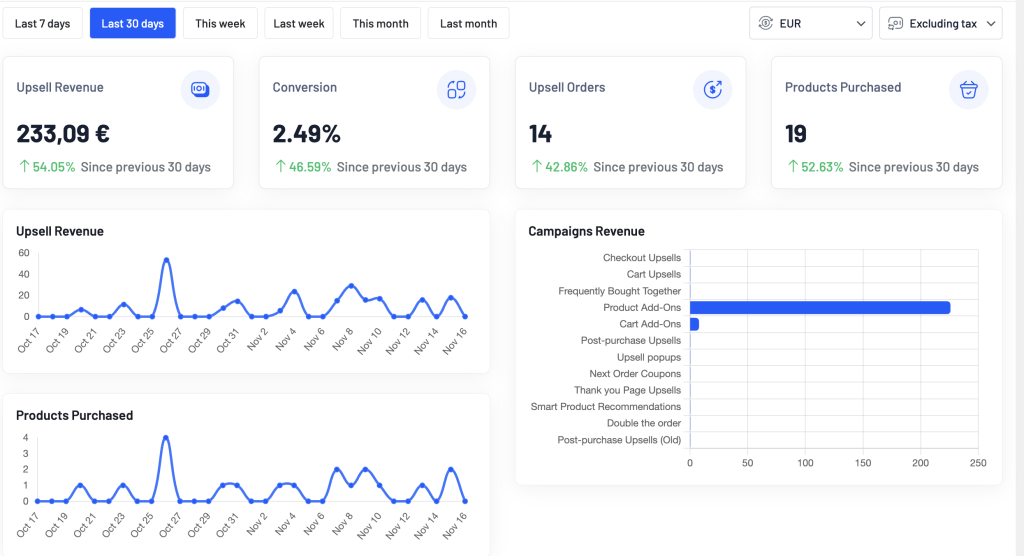Click the Oct 26 peak on Upsell Revenue chart
This screenshot has width=1024, height=556.
(x=166, y=260)
